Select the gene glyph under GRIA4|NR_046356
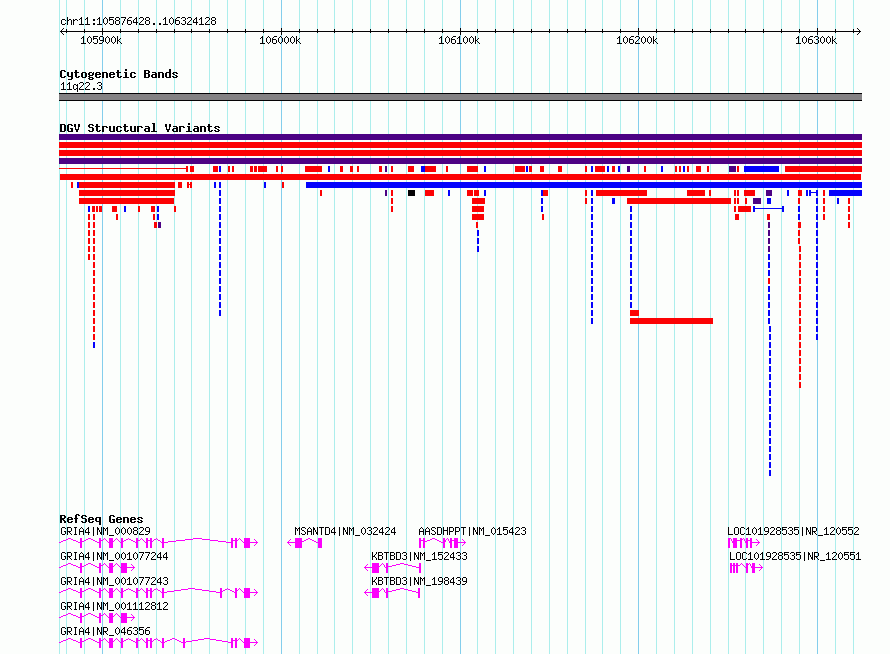 [x=159, y=643]
